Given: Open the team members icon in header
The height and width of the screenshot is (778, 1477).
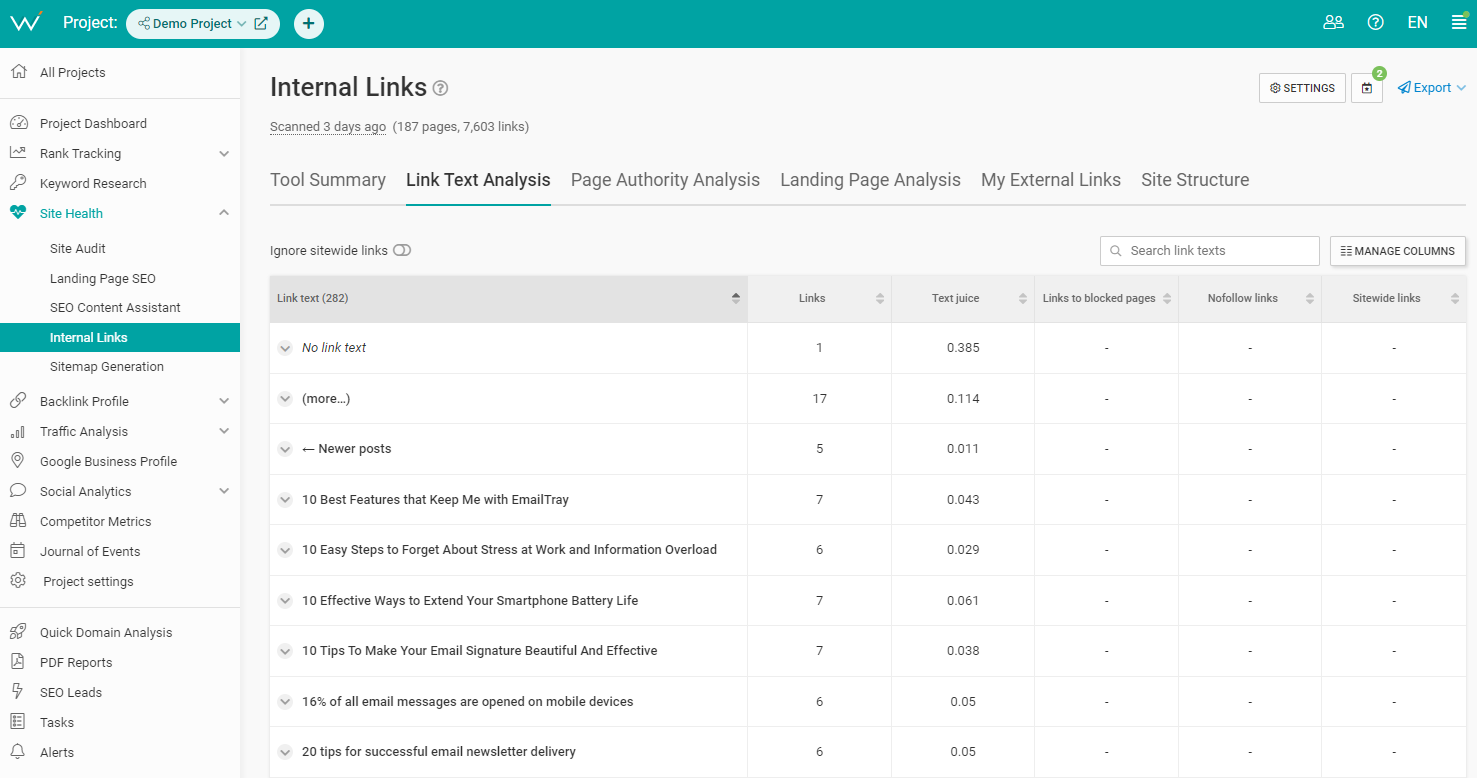Looking at the screenshot, I should (1333, 22).
